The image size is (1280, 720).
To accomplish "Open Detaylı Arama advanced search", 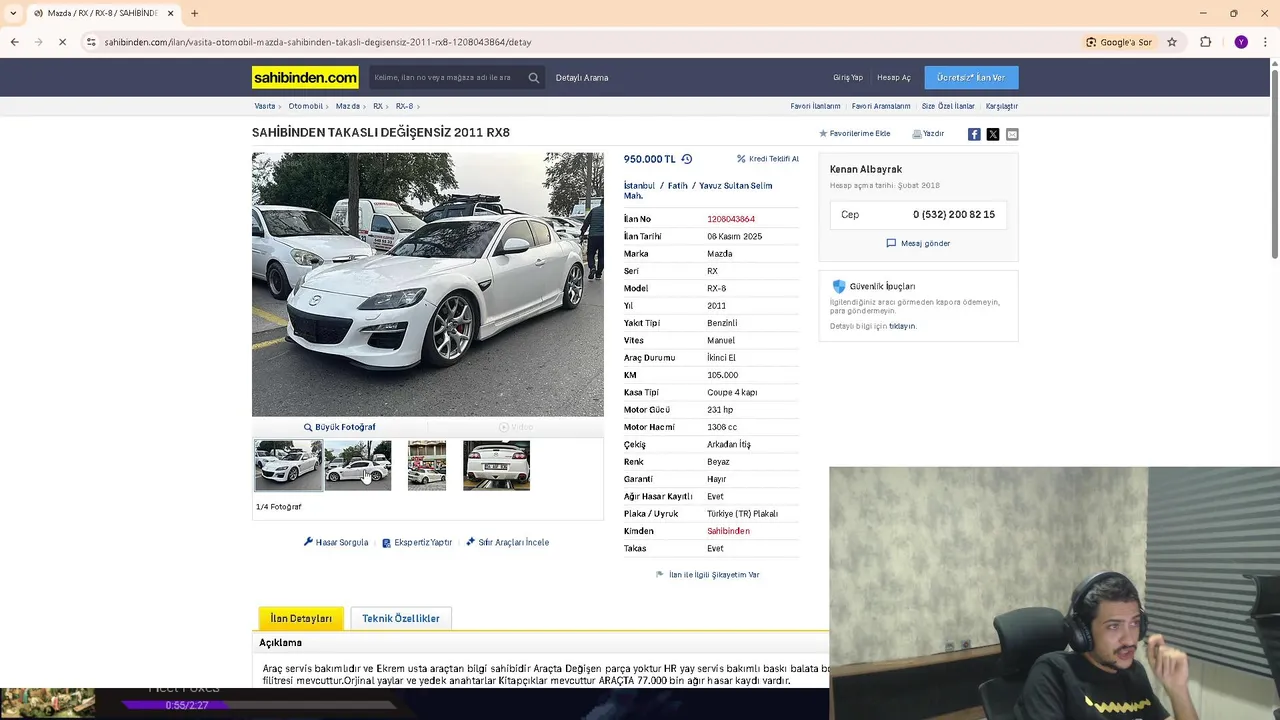I will (582, 78).
